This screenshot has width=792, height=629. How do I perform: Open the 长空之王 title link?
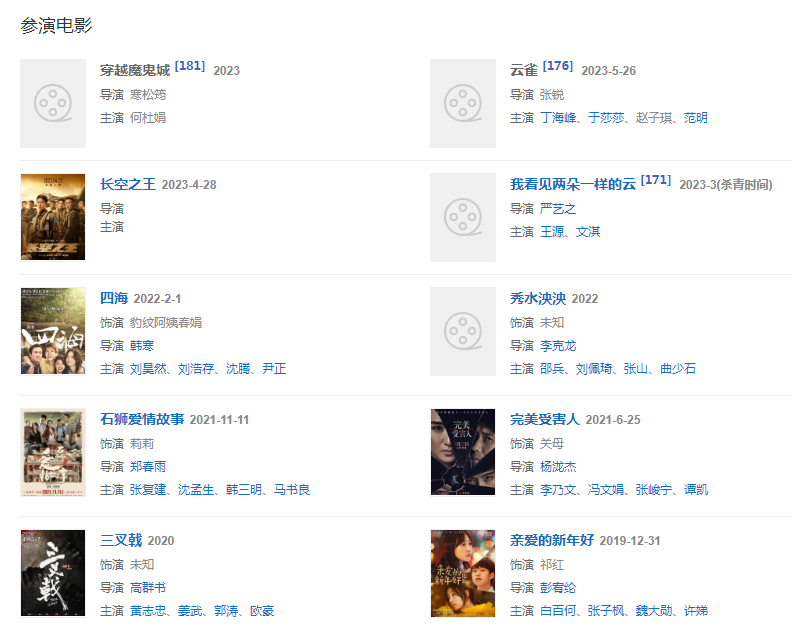coord(128,184)
